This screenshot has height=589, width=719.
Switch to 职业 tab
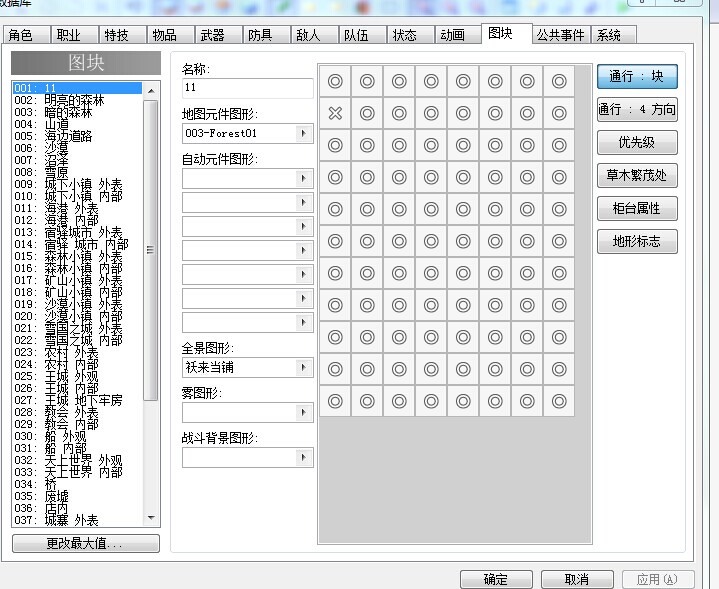tap(74, 35)
